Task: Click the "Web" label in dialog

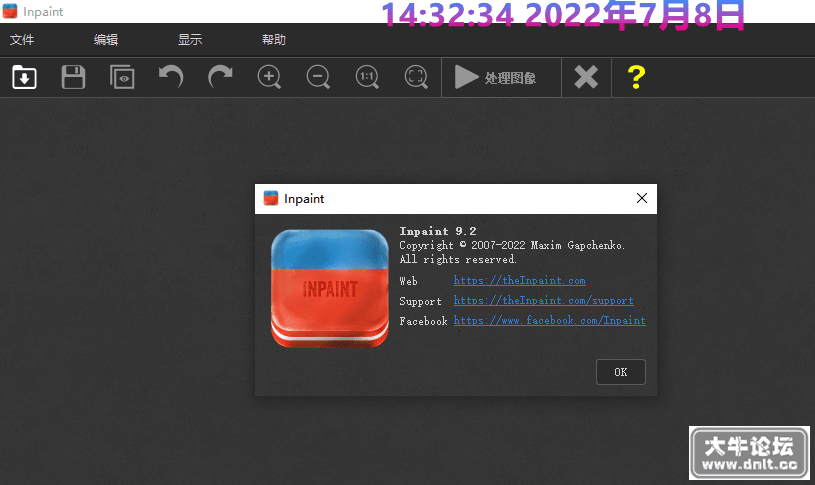Action: click(x=409, y=281)
